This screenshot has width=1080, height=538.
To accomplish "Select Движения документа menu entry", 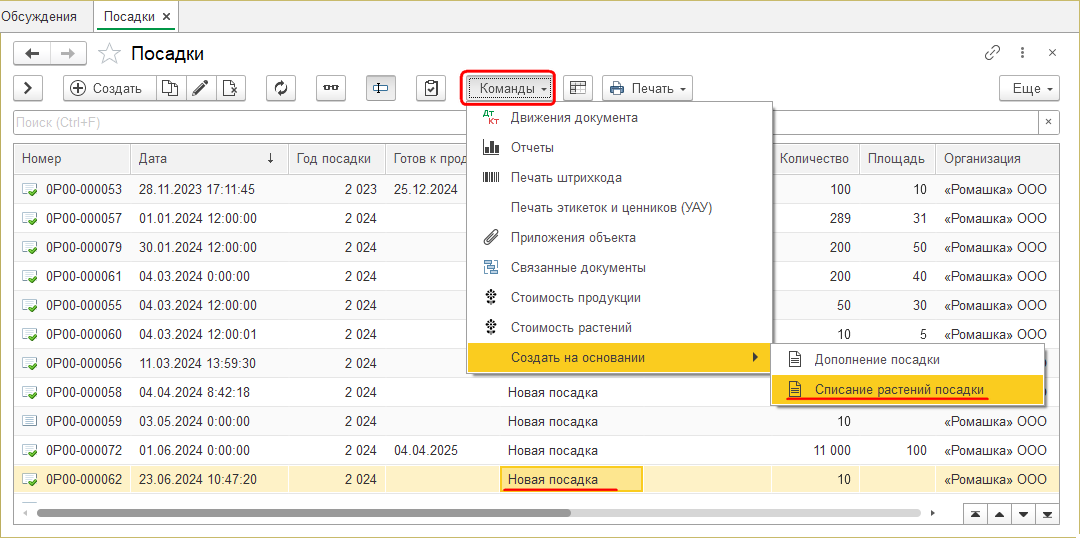I will (573, 118).
